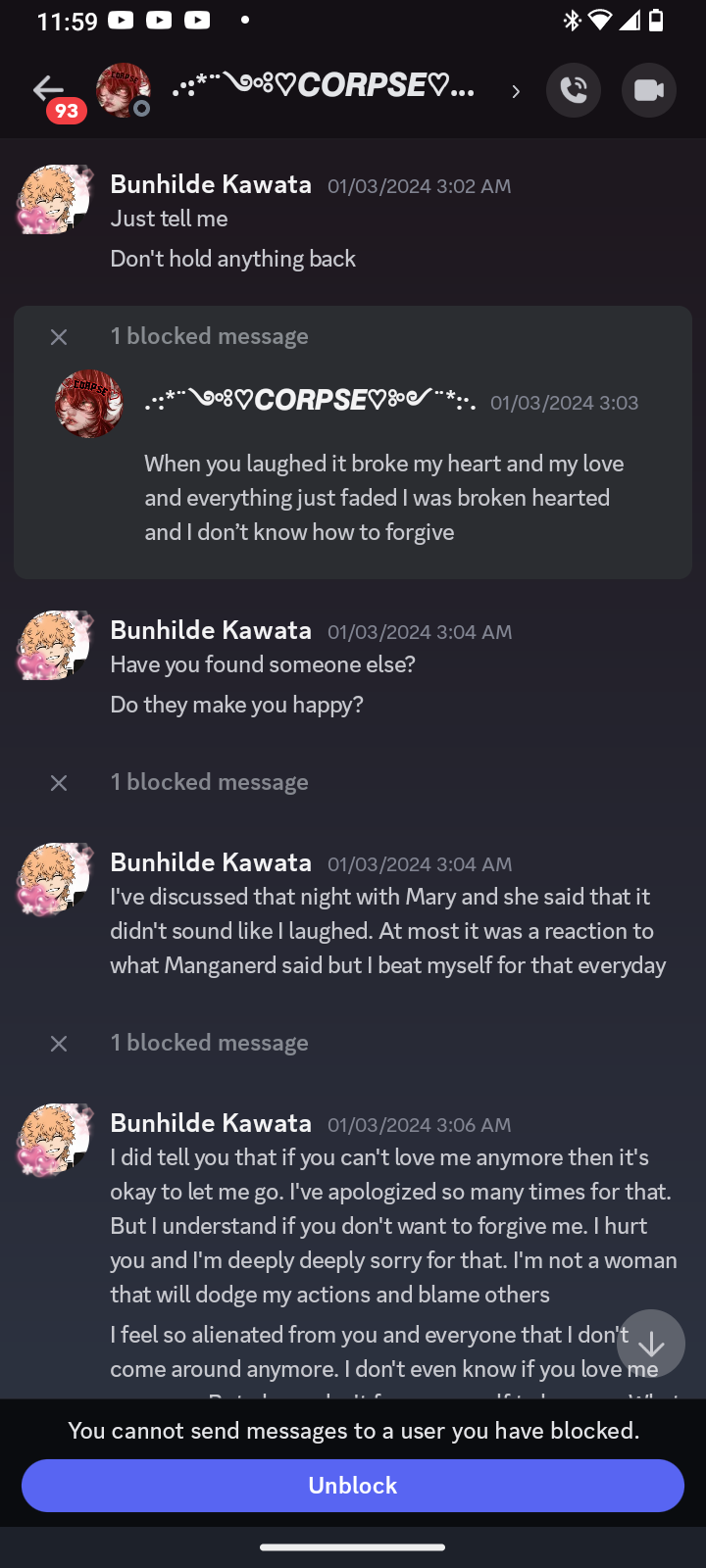Open Bunhilde Kawata name at 3:06 AM

tap(211, 1123)
